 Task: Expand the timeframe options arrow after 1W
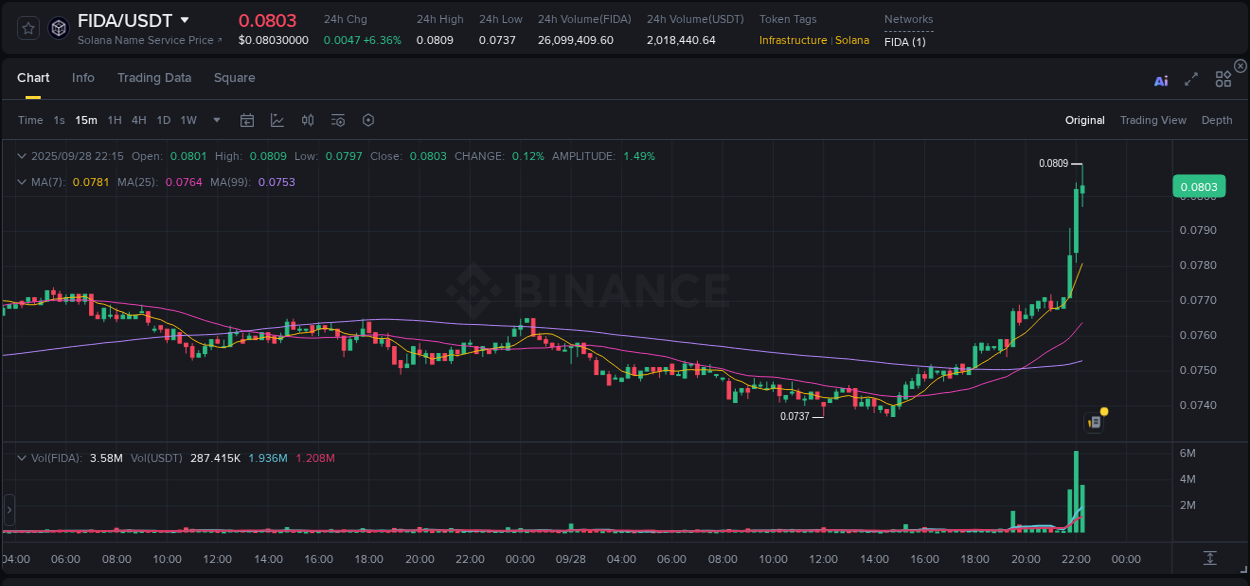point(216,120)
